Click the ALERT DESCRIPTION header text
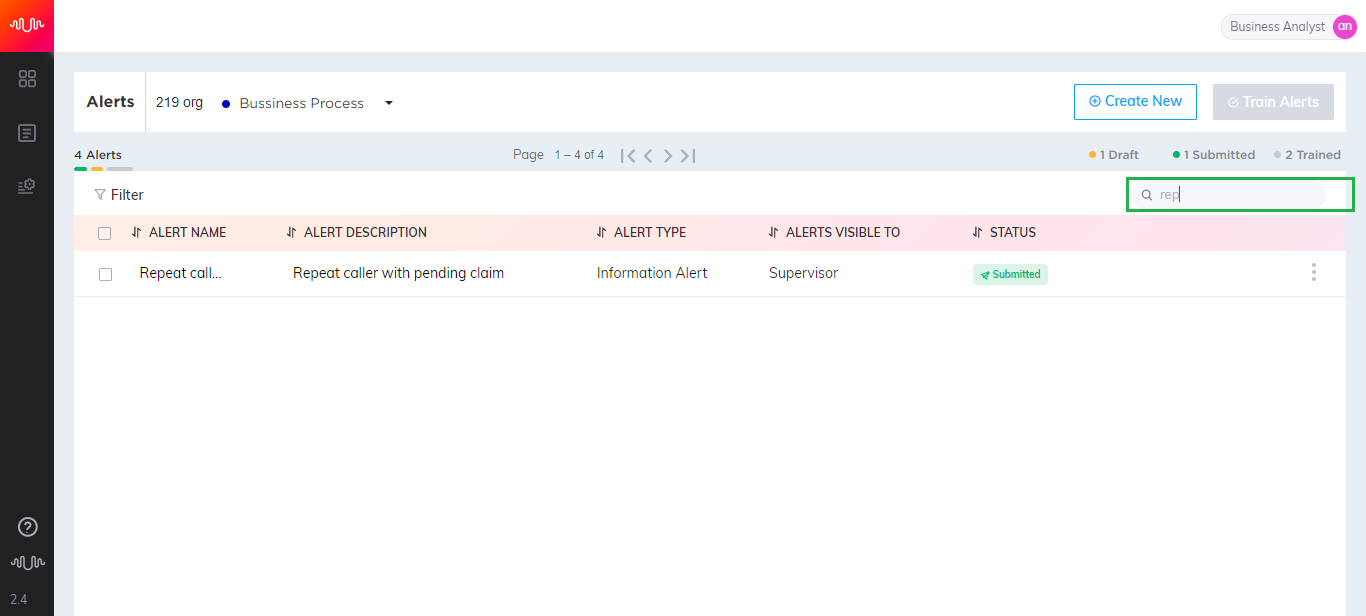This screenshot has height=616, width=1366. (x=365, y=232)
